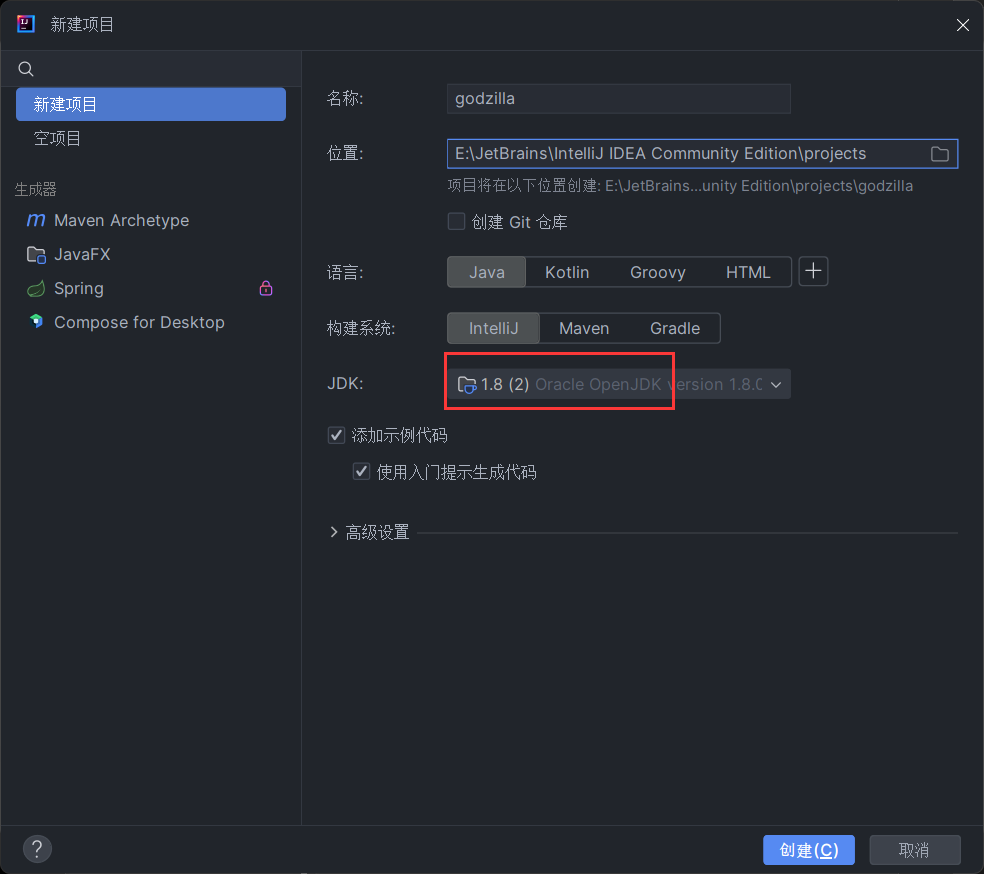Click the project name field godzilla

618,99
